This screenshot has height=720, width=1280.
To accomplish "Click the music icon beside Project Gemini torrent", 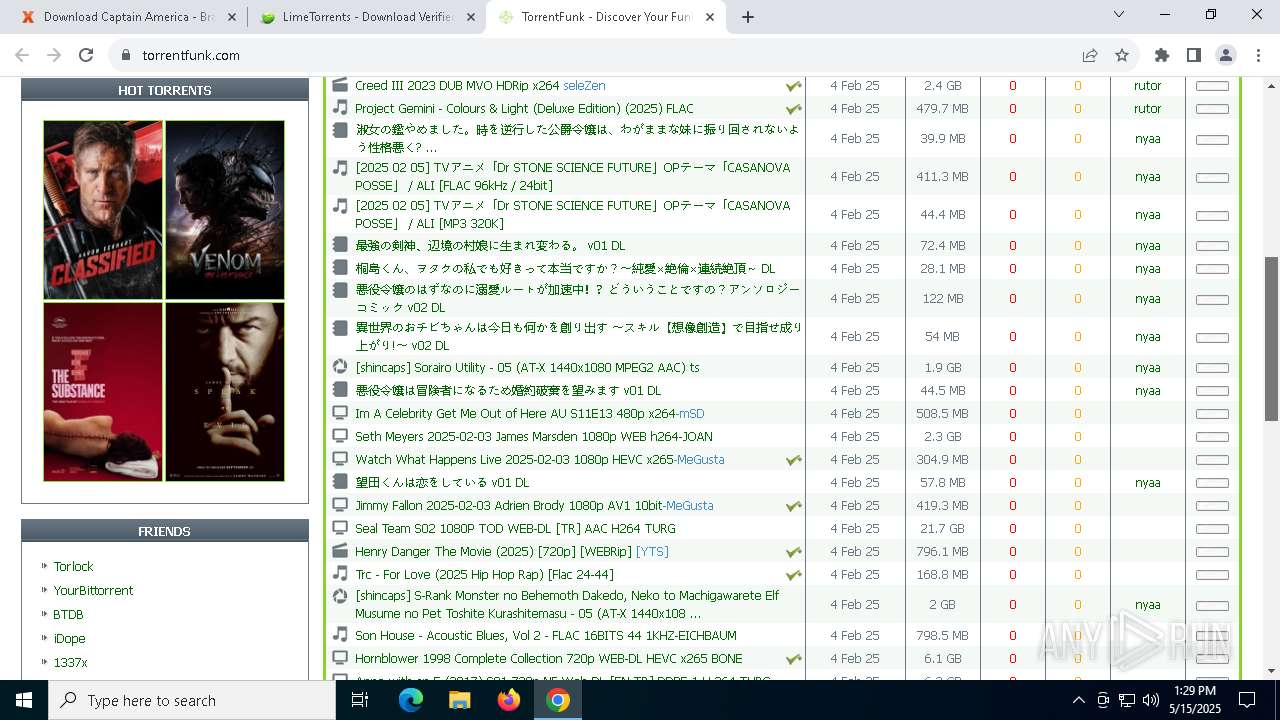I will [x=340, y=108].
